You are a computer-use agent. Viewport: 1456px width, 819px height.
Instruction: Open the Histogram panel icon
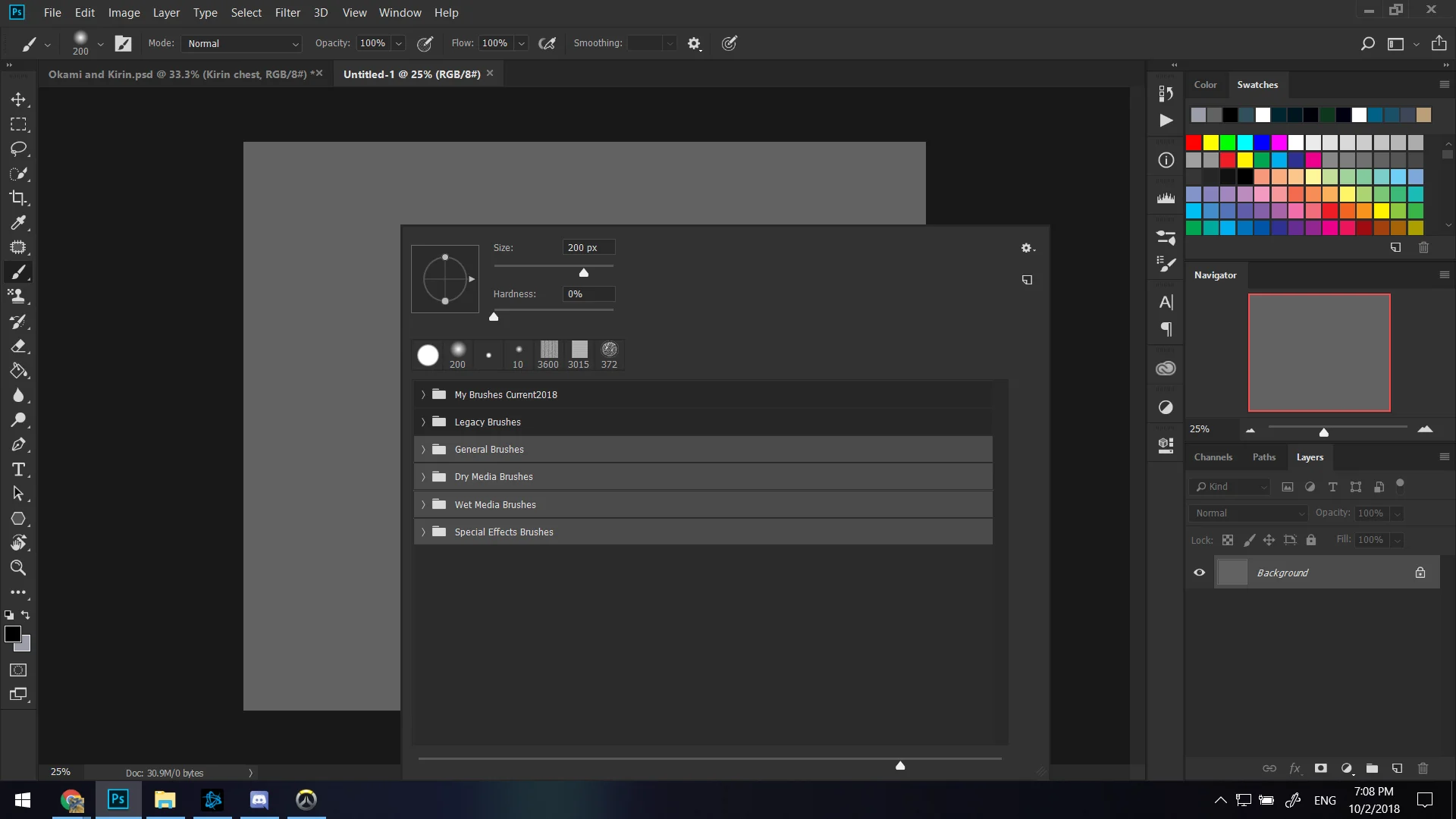point(1166,198)
